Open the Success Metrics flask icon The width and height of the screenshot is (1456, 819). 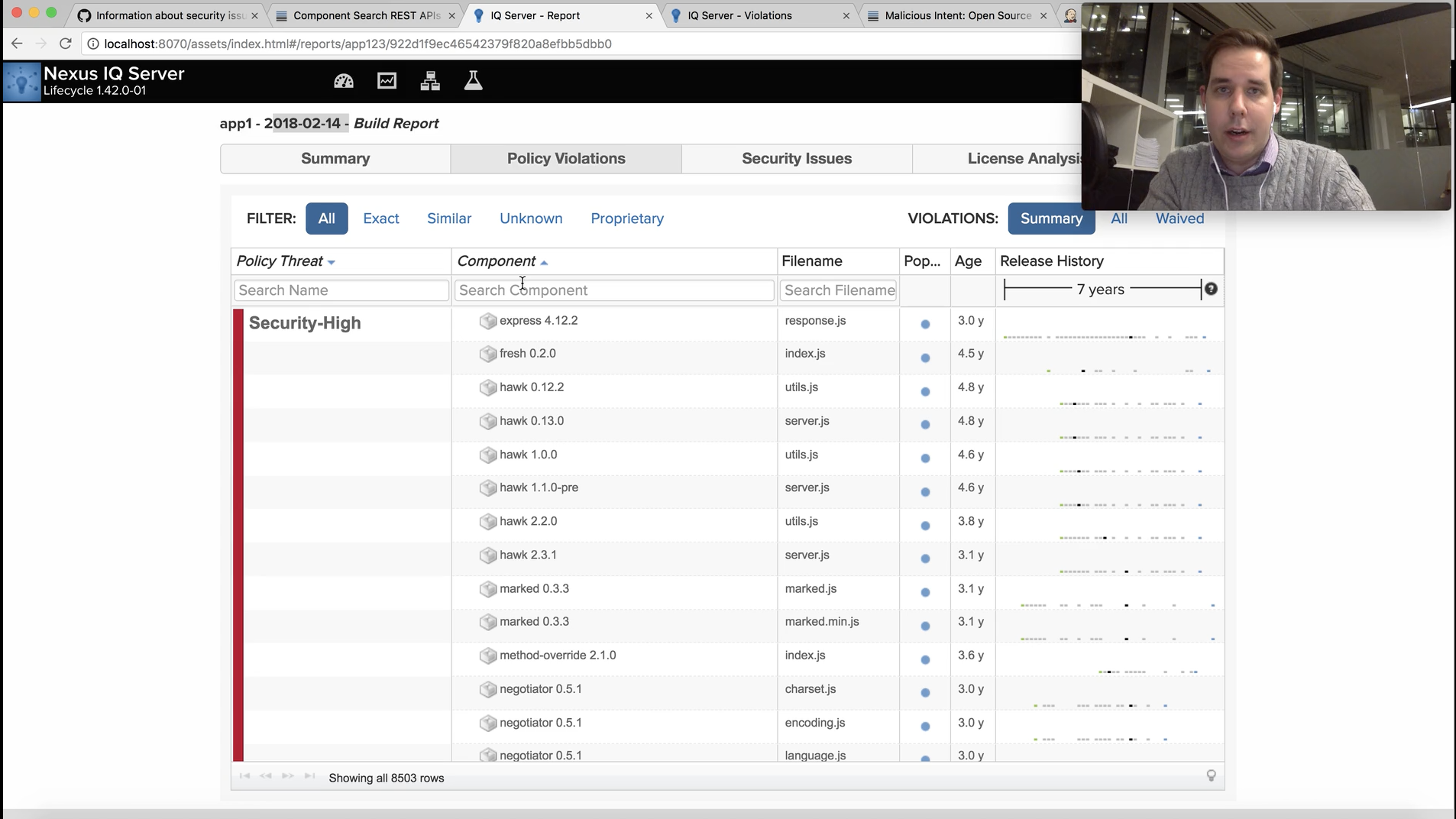[473, 81]
